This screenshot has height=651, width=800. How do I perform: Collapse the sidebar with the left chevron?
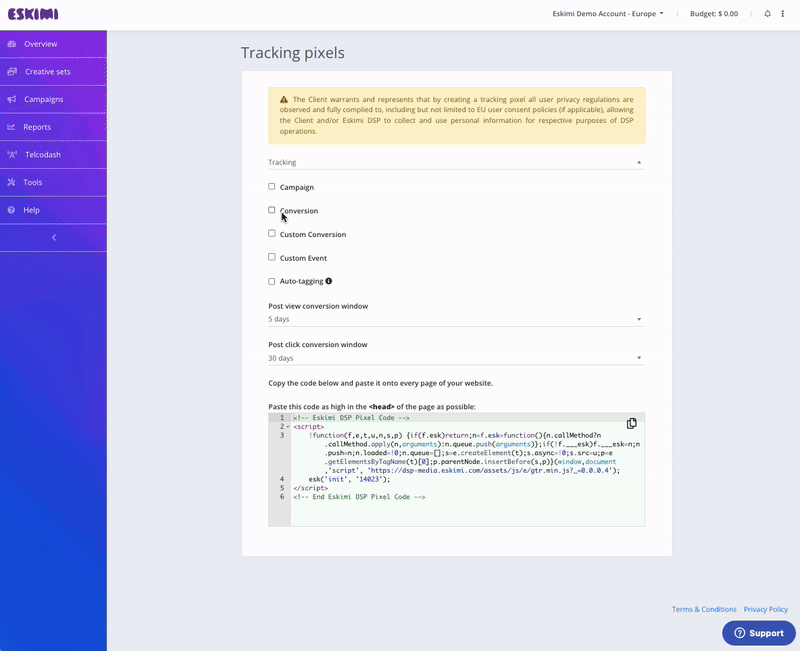click(x=54, y=238)
